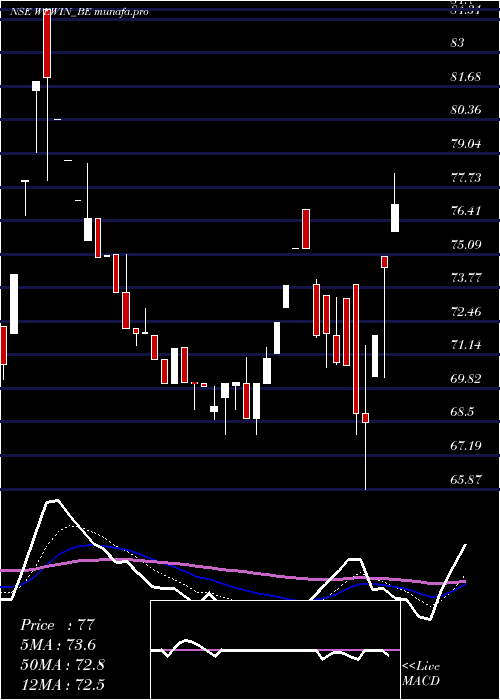This screenshot has width=500, height=700.
Task: Select the 77.73 price axis label
Action: point(466,178)
